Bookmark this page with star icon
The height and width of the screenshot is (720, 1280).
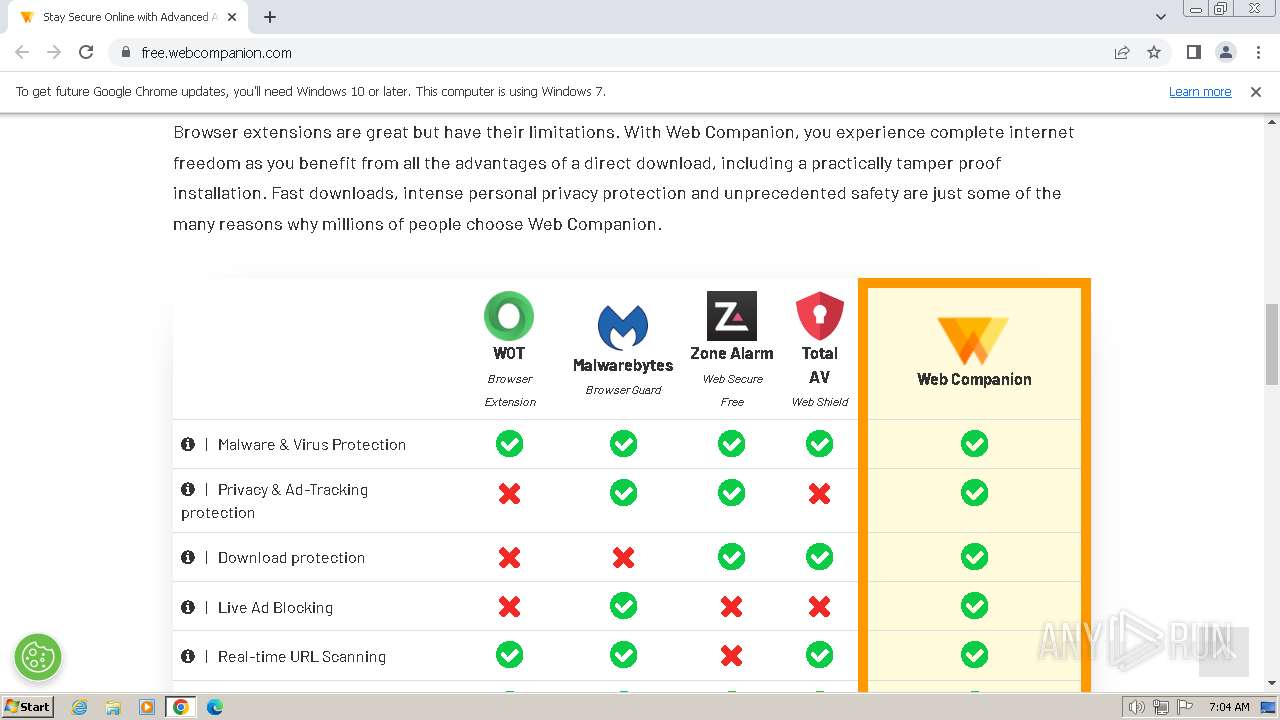[x=1154, y=53]
